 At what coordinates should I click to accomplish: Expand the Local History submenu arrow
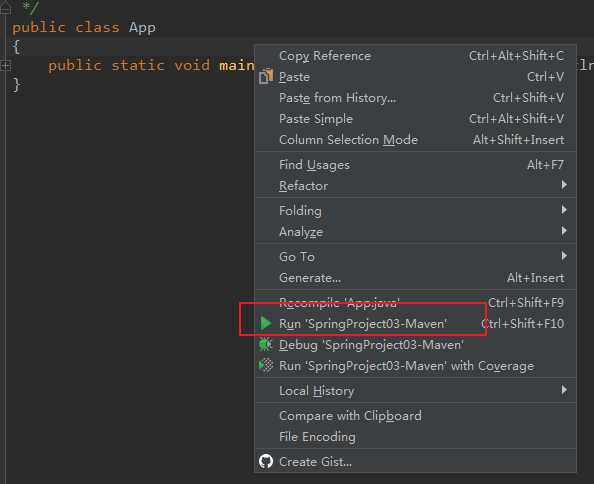coord(564,390)
